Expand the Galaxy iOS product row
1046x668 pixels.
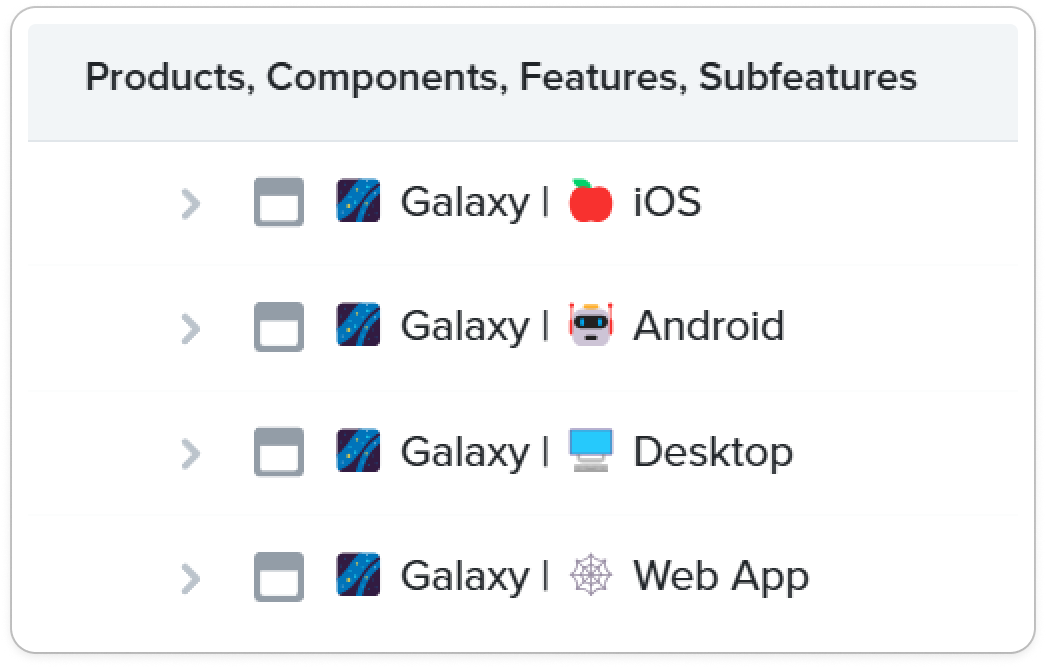(191, 204)
